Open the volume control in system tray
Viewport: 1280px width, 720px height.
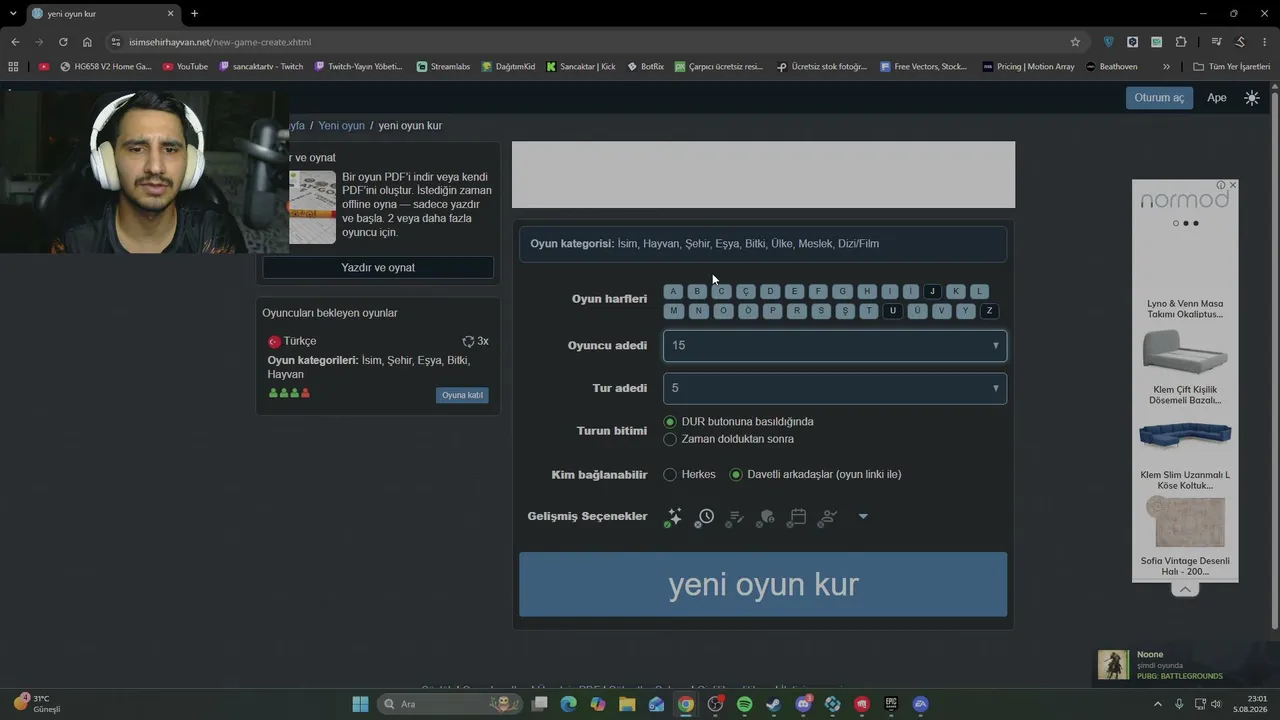(x=1216, y=704)
